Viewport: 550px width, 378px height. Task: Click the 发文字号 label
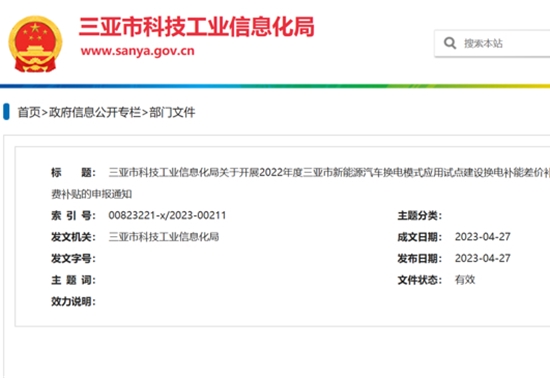tap(73, 258)
